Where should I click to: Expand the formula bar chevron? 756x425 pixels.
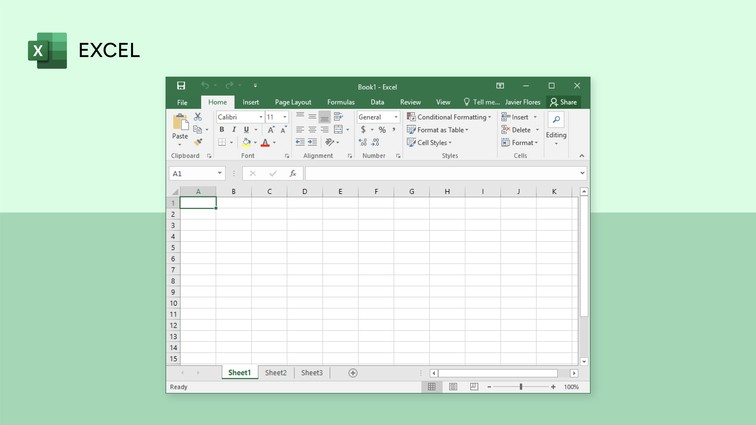click(582, 173)
